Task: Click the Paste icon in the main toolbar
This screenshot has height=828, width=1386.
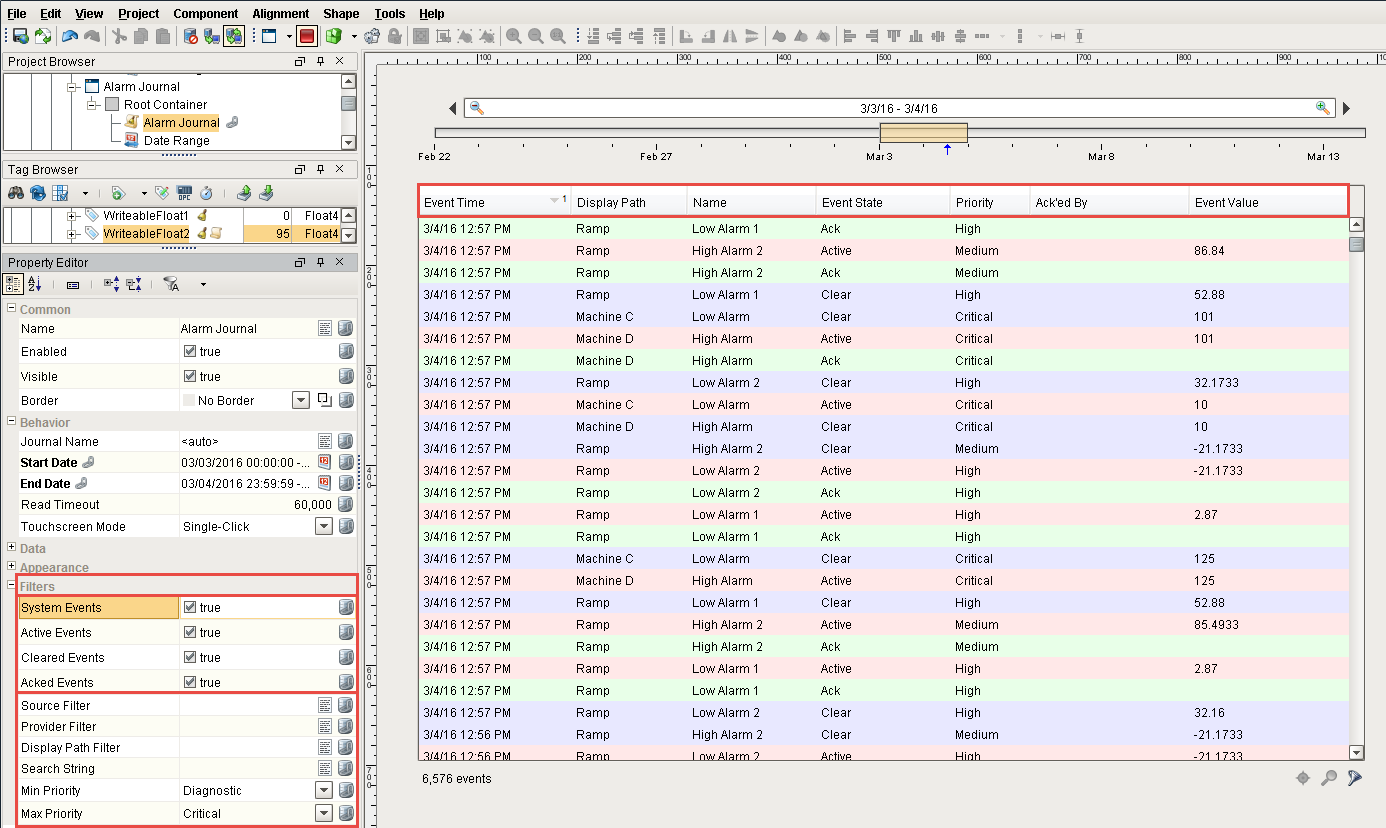Action: click(162, 37)
